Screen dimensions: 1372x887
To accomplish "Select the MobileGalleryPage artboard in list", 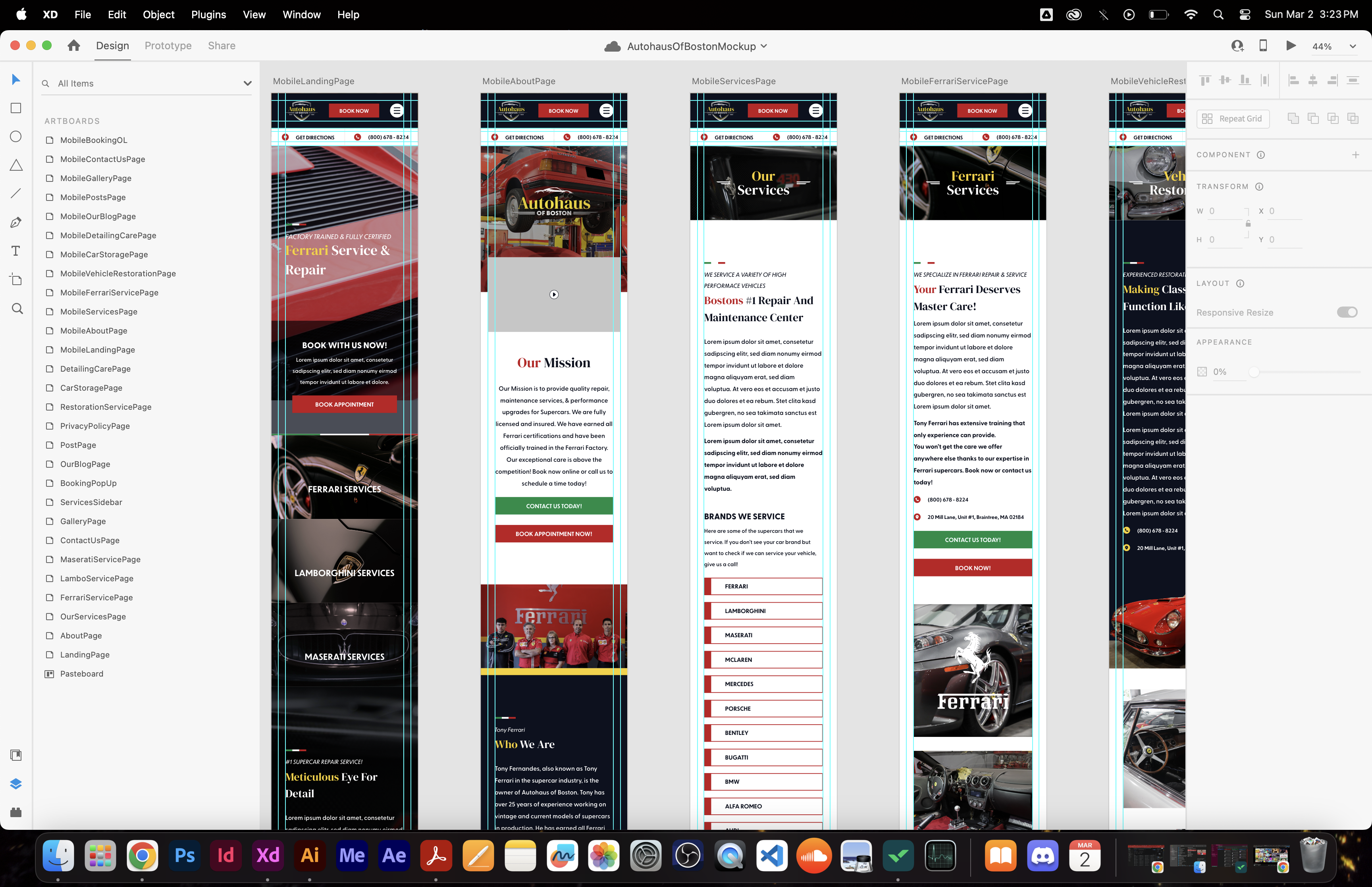I will click(96, 178).
